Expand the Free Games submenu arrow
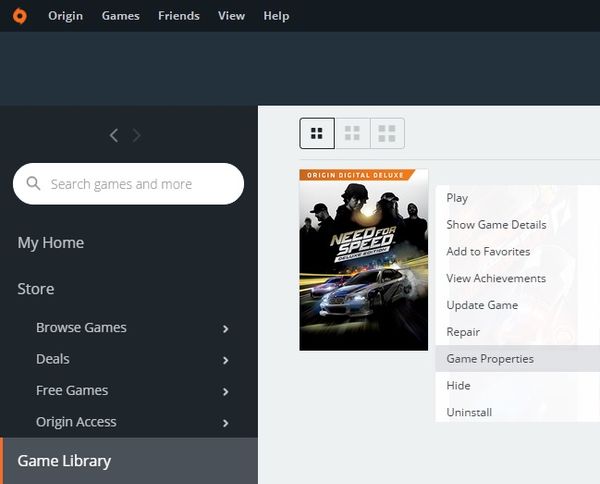Viewport: 600px width, 484px height. pos(226,391)
